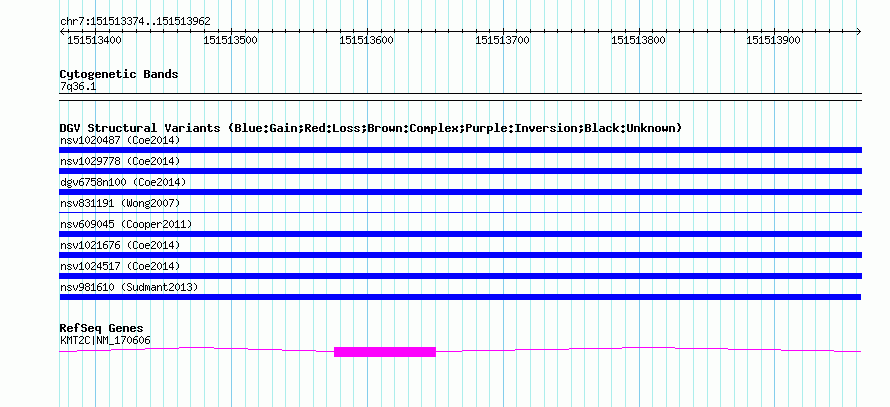Click the magenta KMT2C exon block
Screen dimensions: 890x407
click(385, 352)
